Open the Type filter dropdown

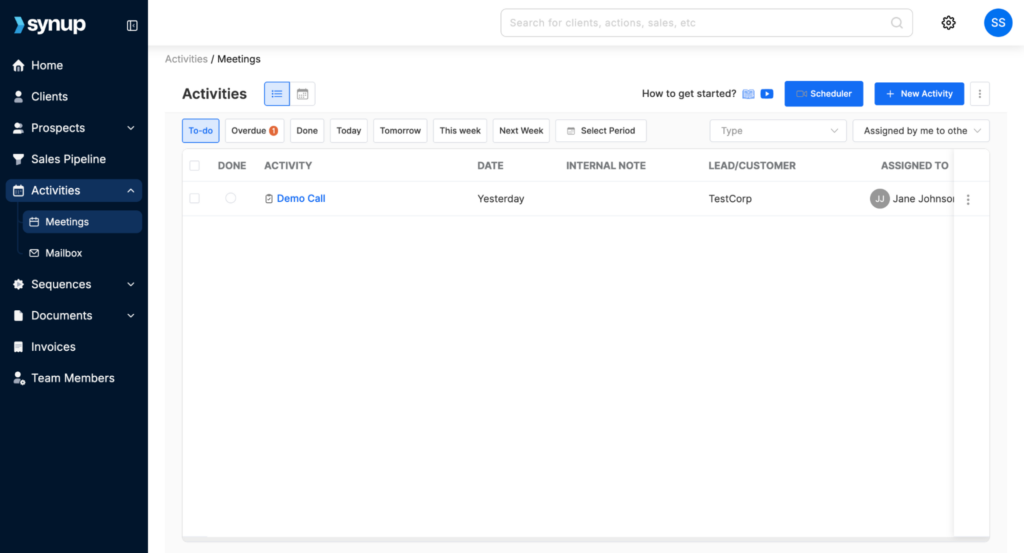[778, 131]
